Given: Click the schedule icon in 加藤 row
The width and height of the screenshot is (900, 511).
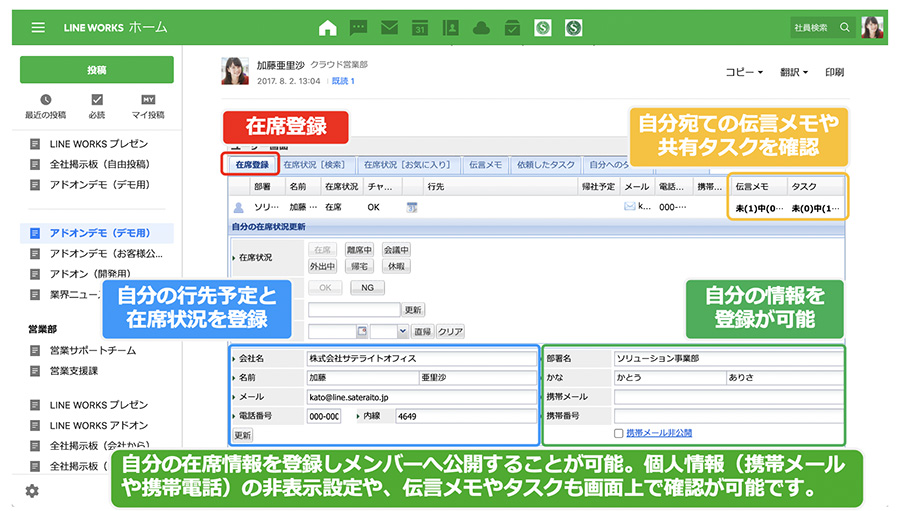Looking at the screenshot, I should pyautogui.click(x=412, y=207).
